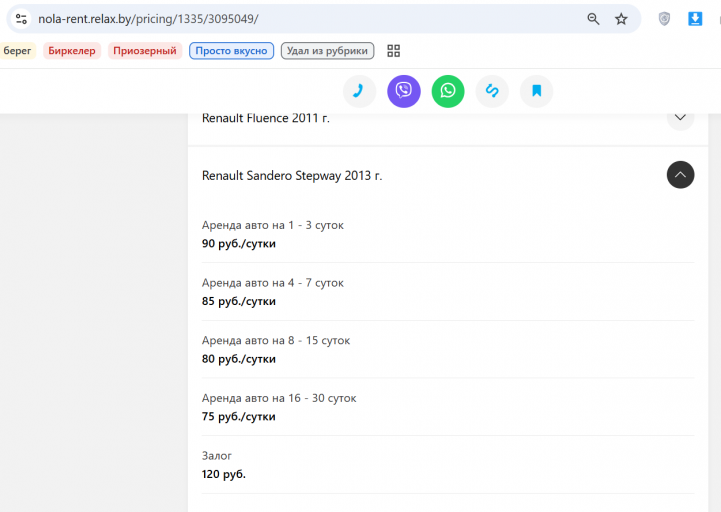Screen dimensions: 721x512
Task: Click the Просто вкусно bookmark
Action: tap(231, 51)
